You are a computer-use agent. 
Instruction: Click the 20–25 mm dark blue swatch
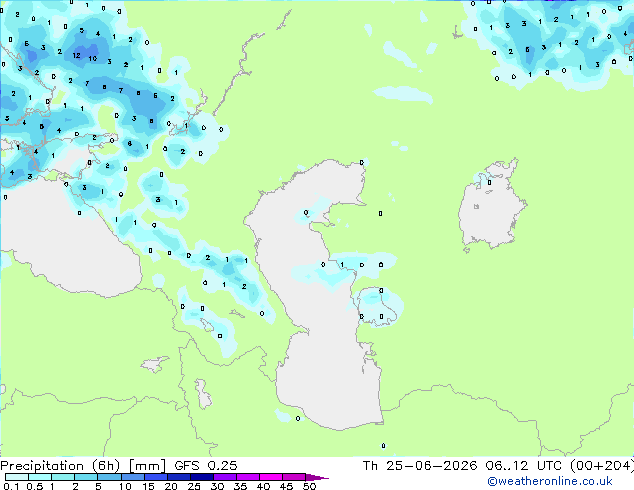click(178, 477)
